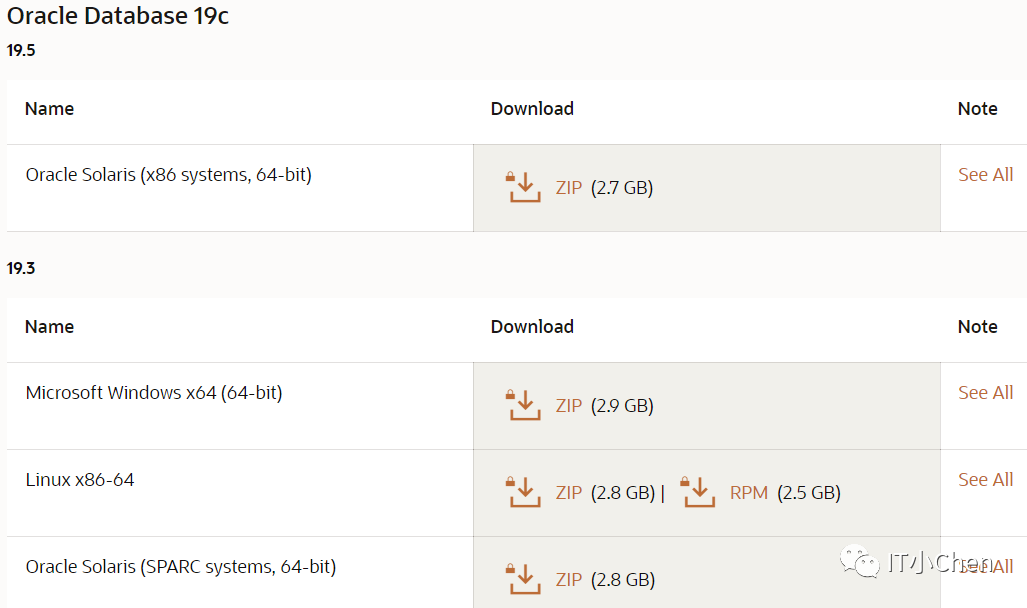Click the Windows x64 download icon
The height and width of the screenshot is (608, 1027).
click(x=524, y=405)
